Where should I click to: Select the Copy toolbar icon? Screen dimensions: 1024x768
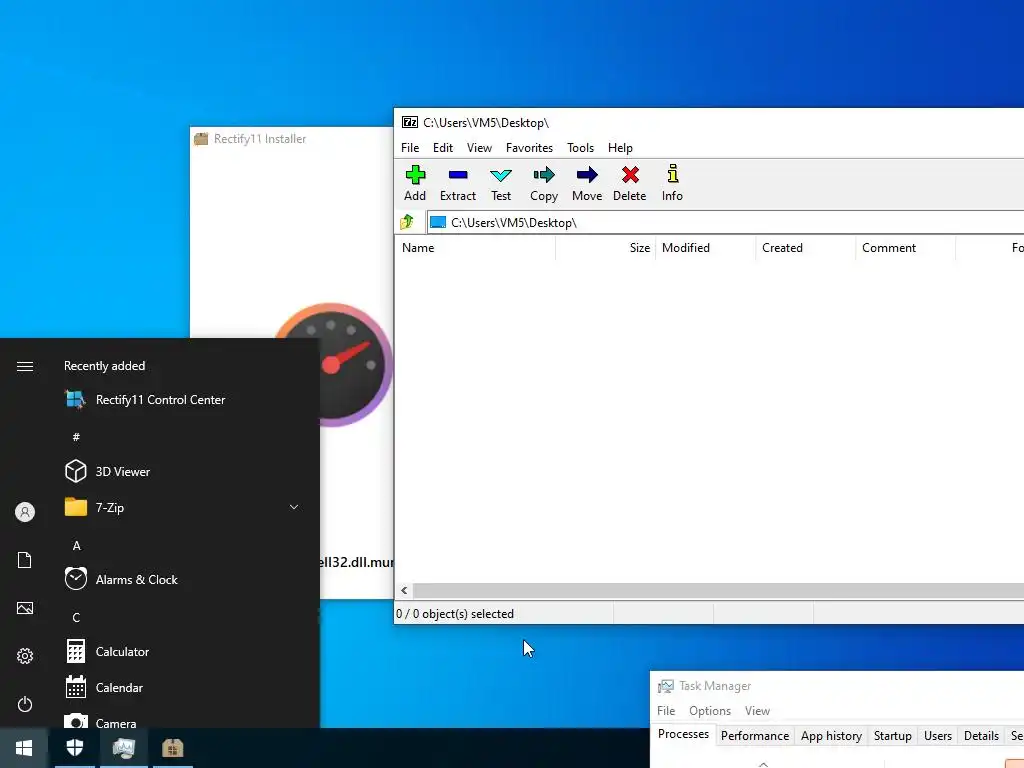coord(544,184)
